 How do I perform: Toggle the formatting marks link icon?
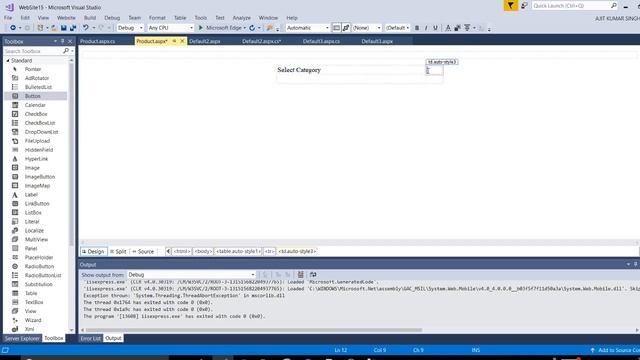coord(346,28)
